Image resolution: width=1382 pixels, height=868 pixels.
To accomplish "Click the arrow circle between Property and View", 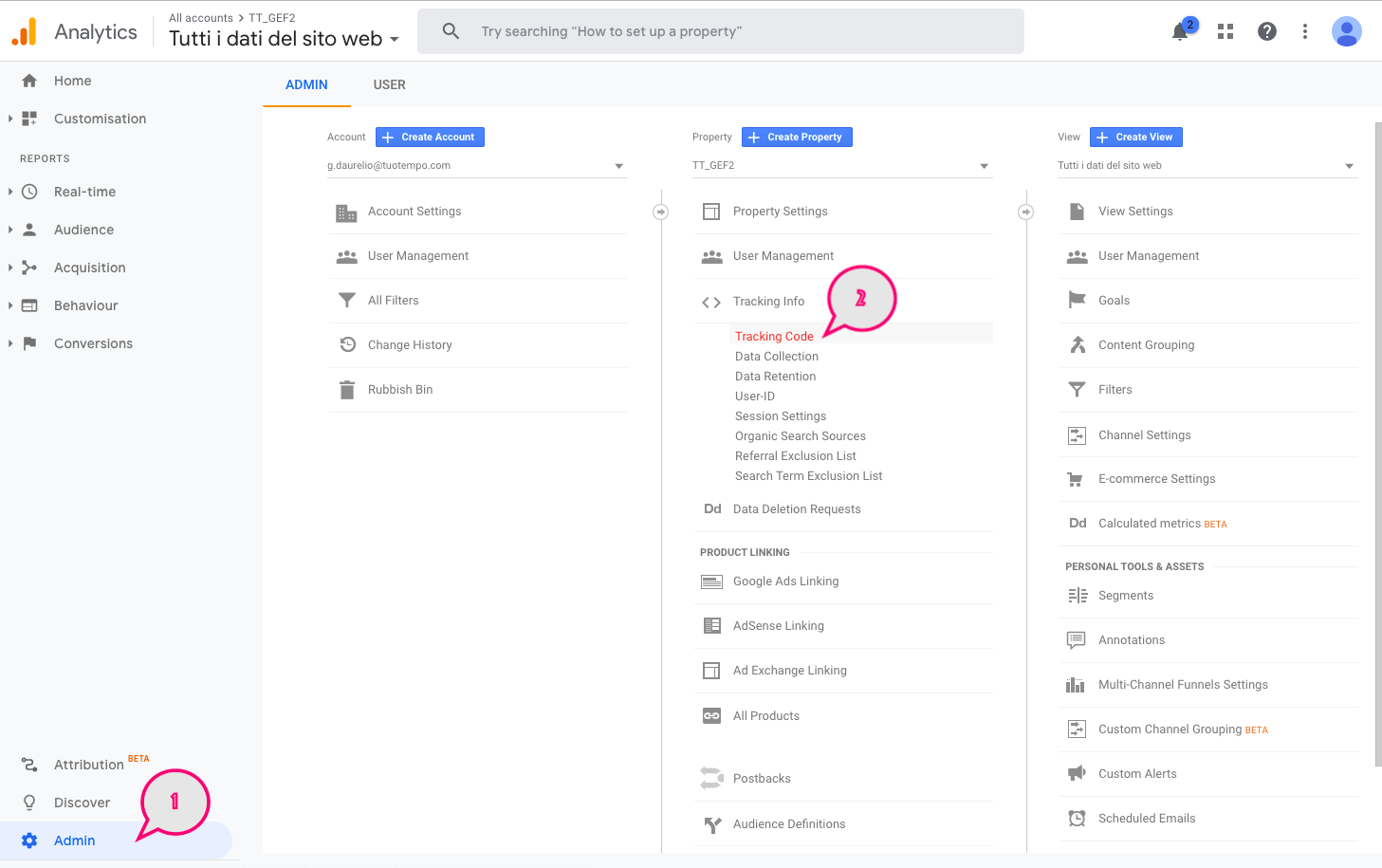I will point(1026,212).
